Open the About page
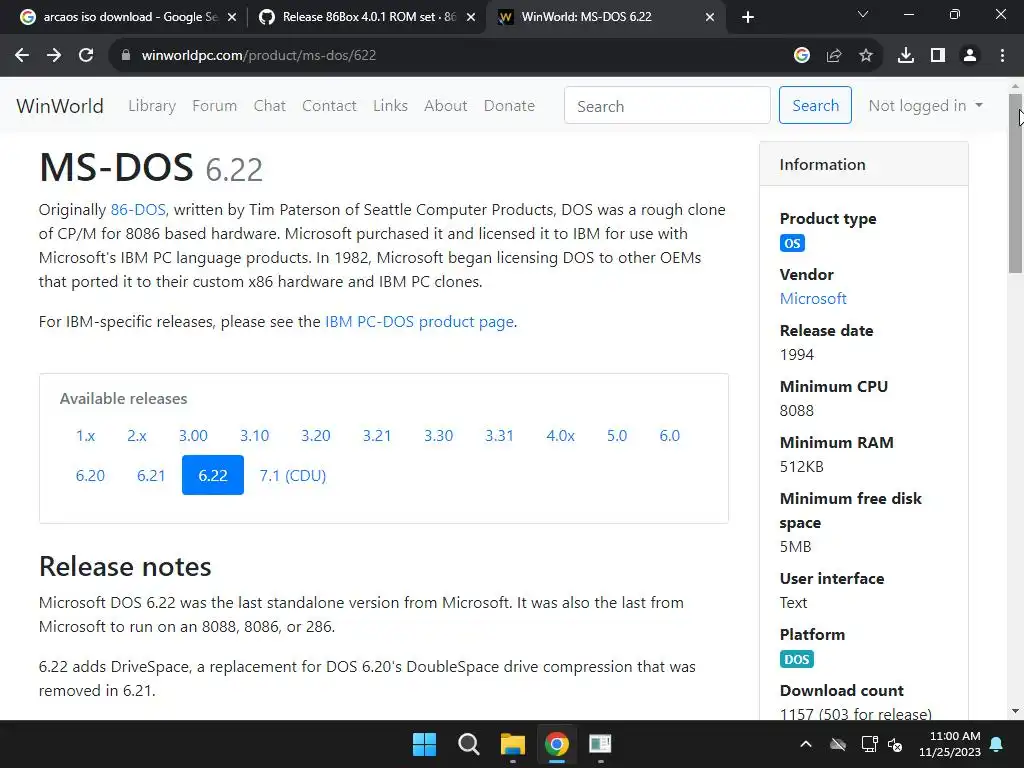 pos(445,106)
